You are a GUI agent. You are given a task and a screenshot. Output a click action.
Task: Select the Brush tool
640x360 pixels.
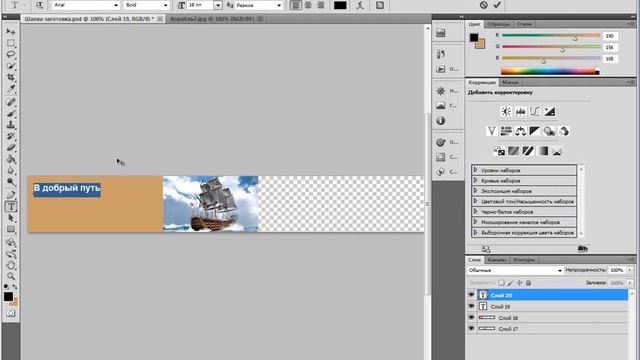coord(11,113)
